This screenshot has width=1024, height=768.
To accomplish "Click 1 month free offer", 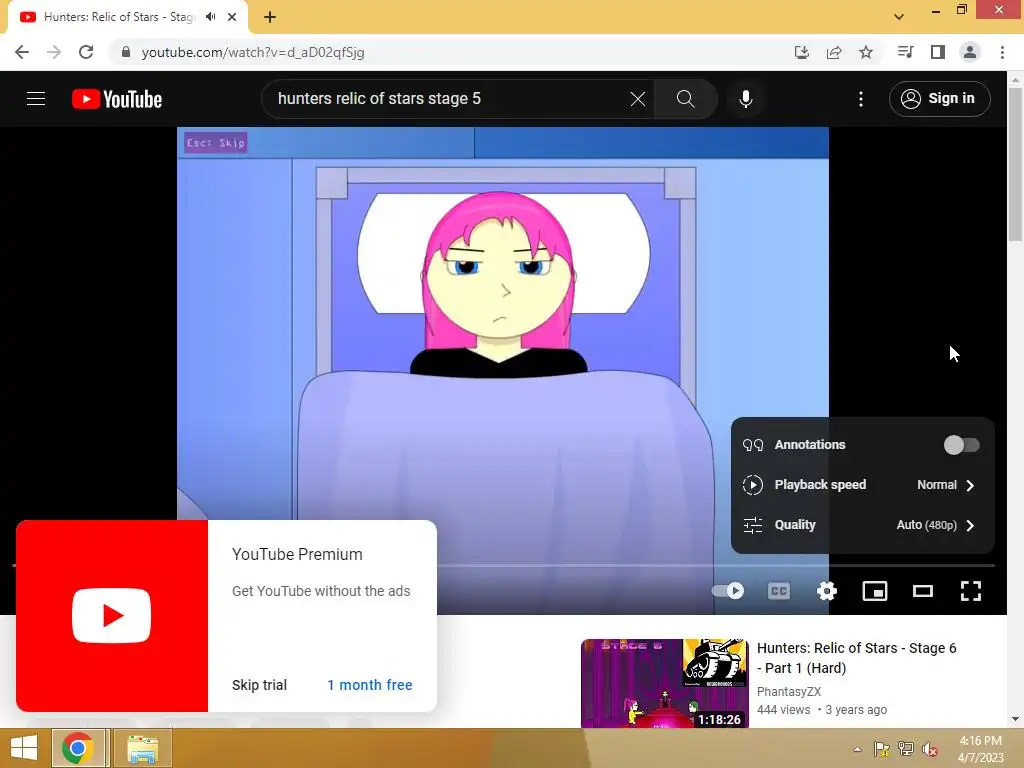I will pyautogui.click(x=370, y=685).
